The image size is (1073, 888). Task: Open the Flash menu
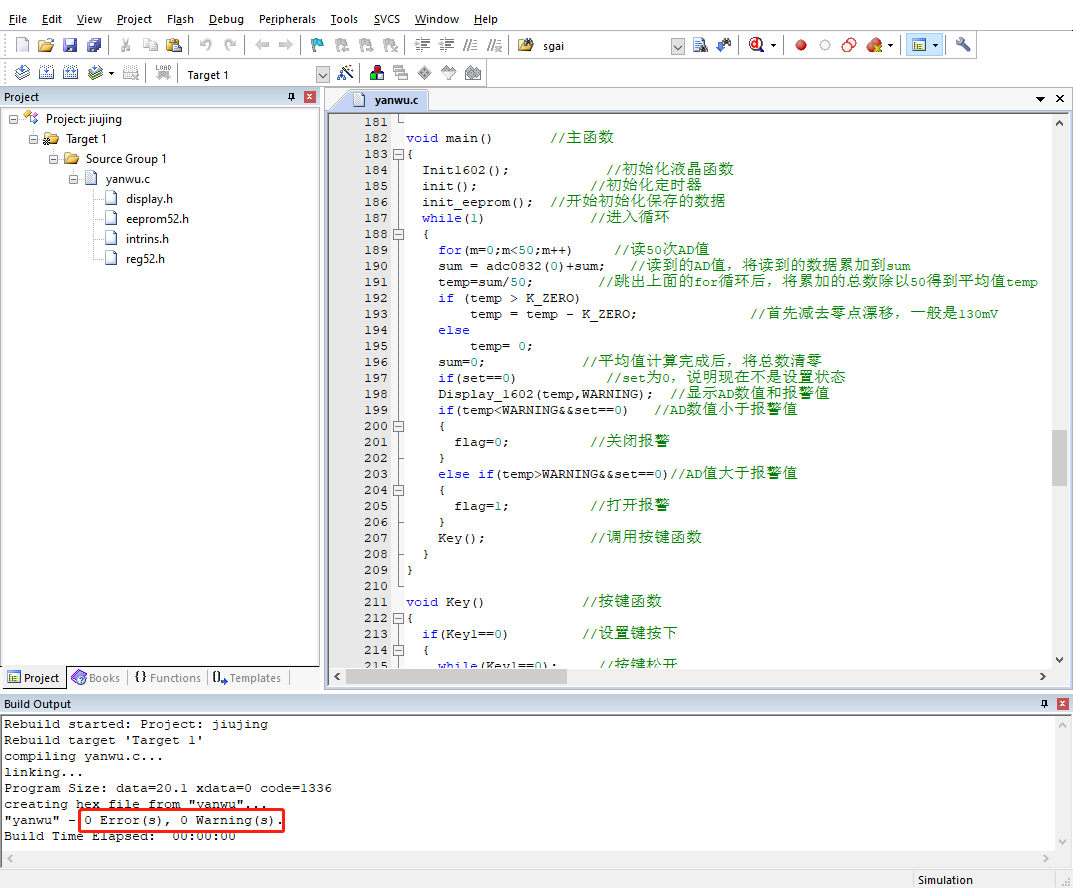point(180,19)
